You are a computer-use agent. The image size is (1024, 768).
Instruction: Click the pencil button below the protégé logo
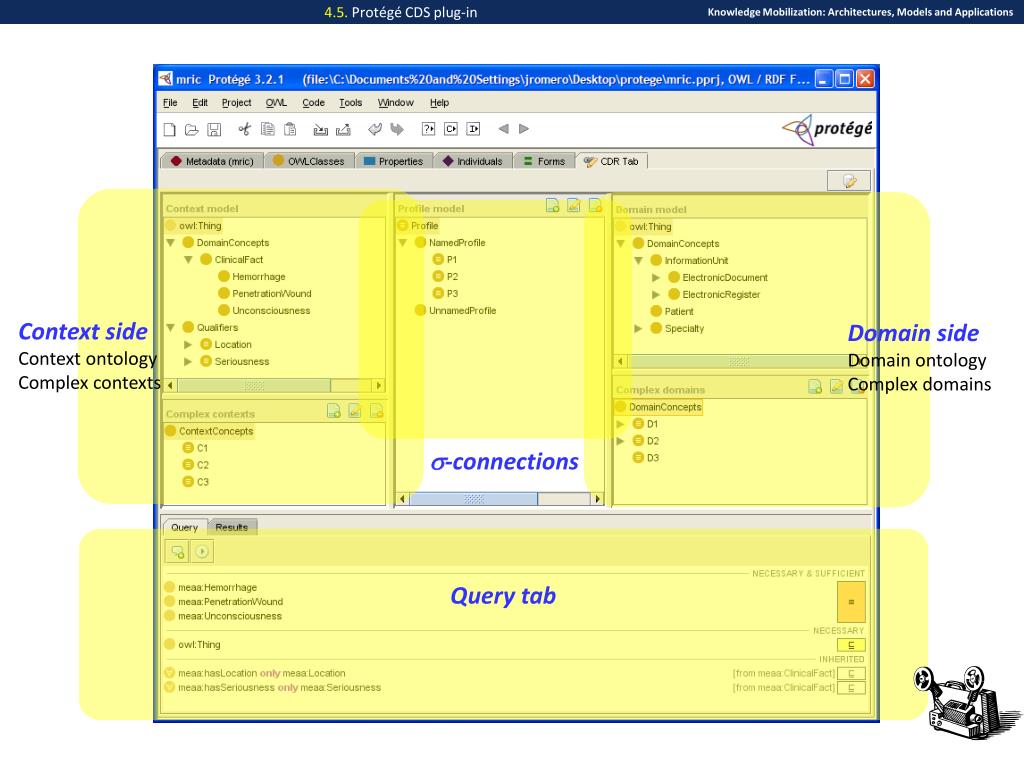tap(849, 181)
